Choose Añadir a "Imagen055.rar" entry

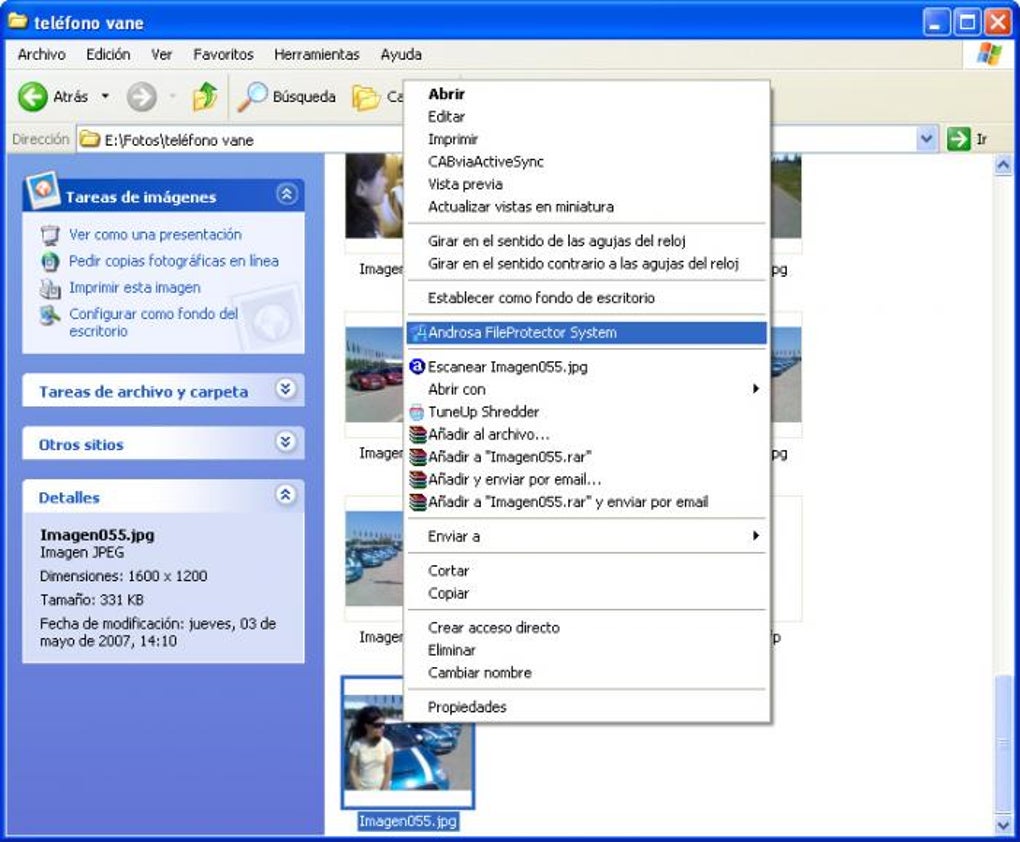(x=586, y=457)
